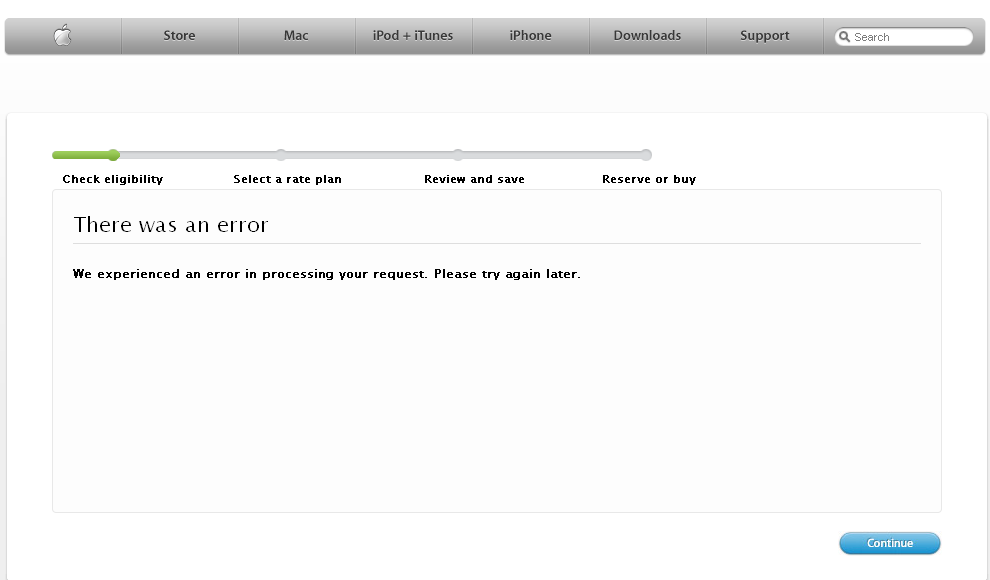
Task: Click the Apple logo in the navigation bar
Action: (x=62, y=35)
